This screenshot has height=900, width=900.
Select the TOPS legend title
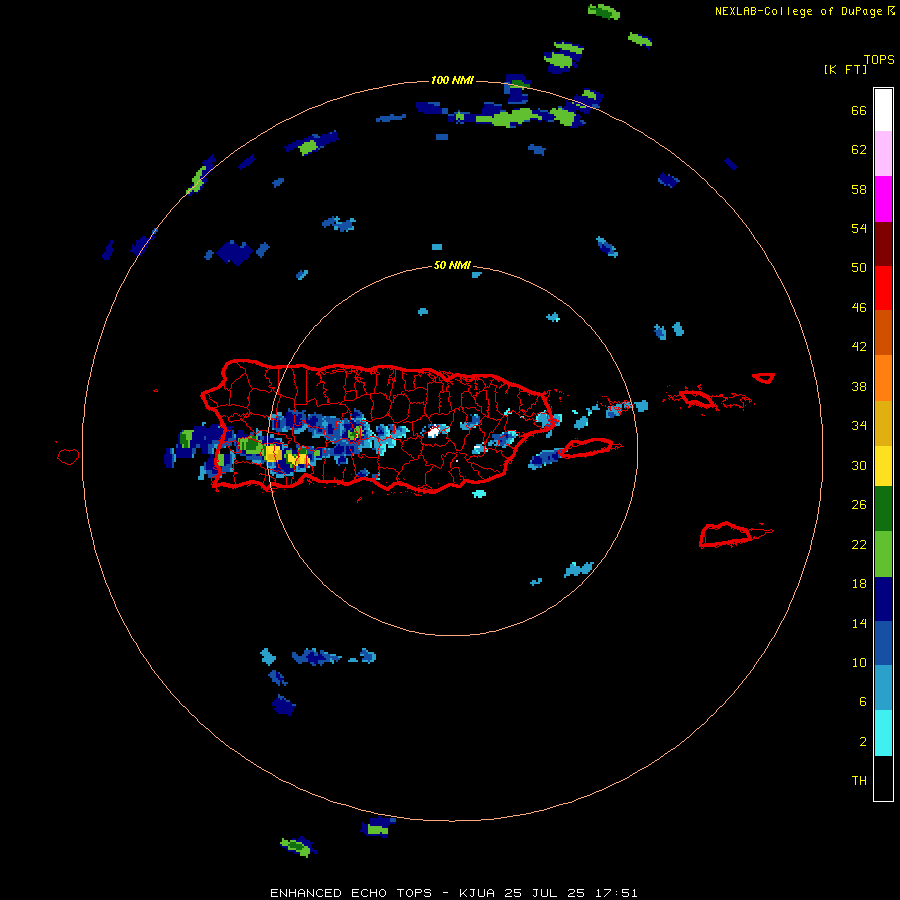[879, 60]
